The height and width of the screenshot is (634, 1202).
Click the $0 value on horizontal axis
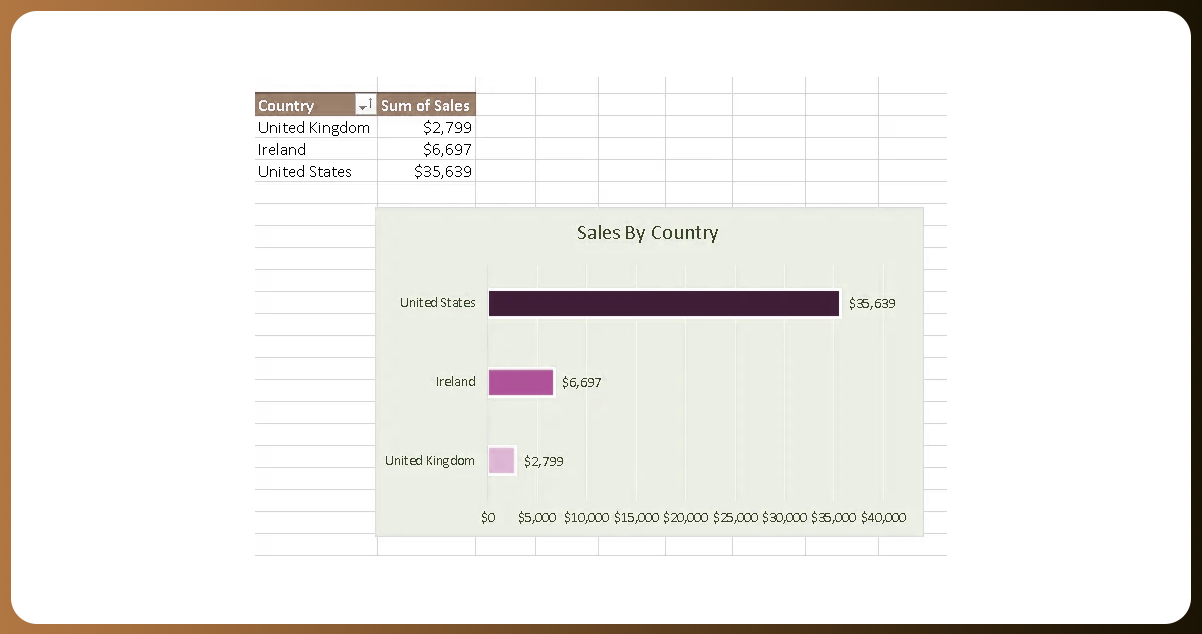click(488, 518)
